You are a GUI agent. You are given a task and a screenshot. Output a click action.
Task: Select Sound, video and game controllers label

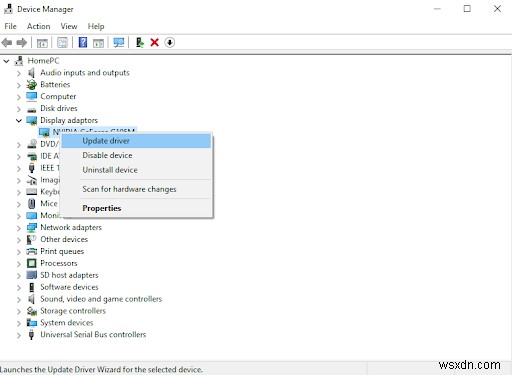pyautogui.click(x=101, y=299)
